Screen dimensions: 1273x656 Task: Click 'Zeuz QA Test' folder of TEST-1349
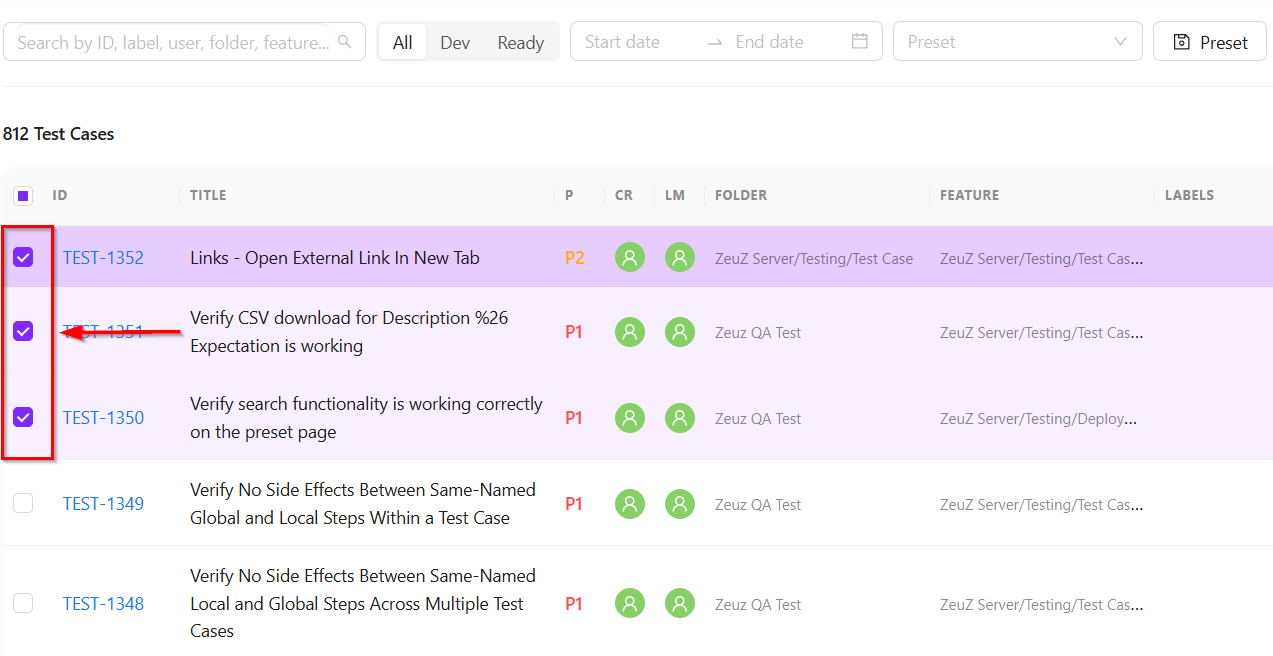click(x=758, y=505)
